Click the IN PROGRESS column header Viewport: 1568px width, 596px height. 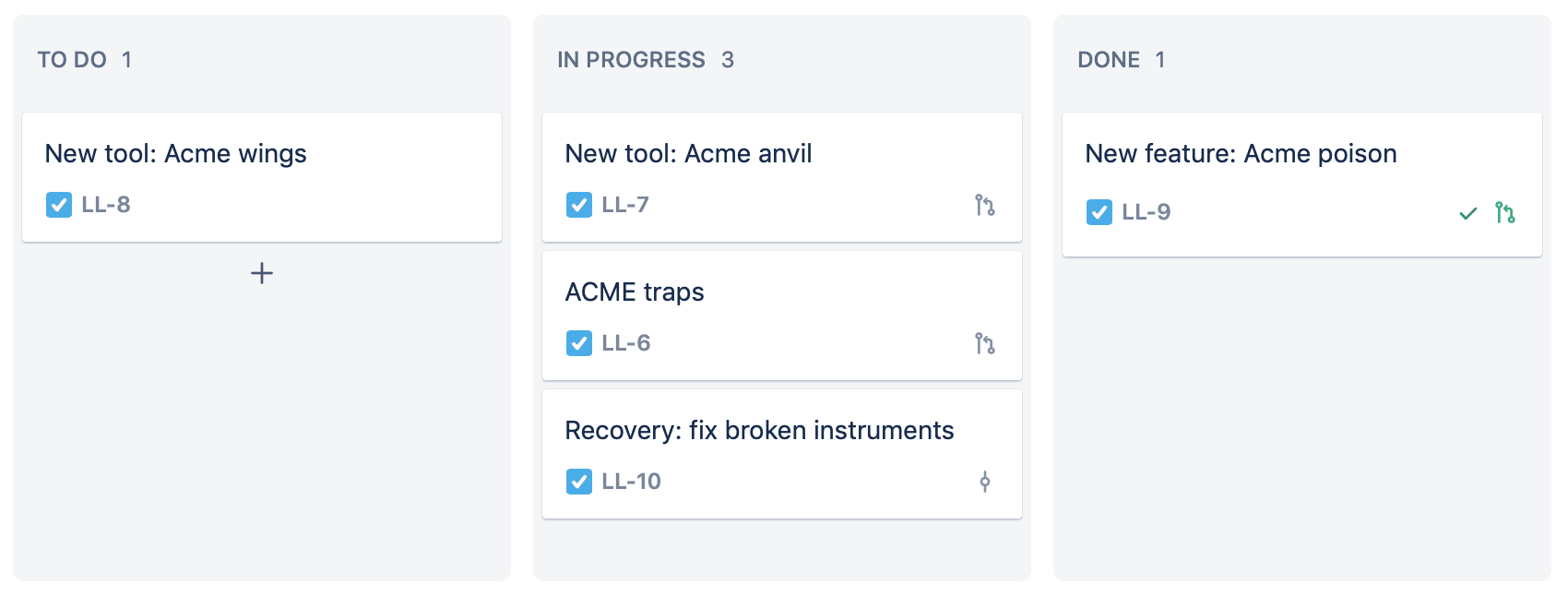point(632,60)
